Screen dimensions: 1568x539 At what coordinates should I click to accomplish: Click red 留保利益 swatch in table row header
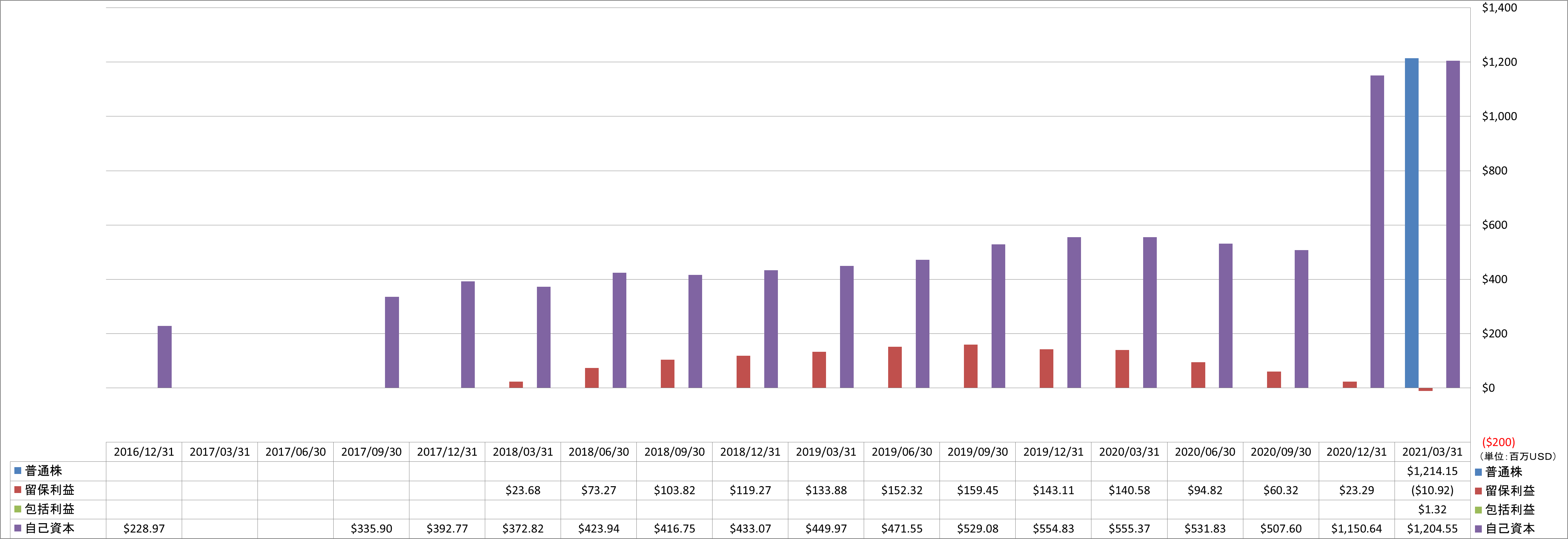coord(18,490)
